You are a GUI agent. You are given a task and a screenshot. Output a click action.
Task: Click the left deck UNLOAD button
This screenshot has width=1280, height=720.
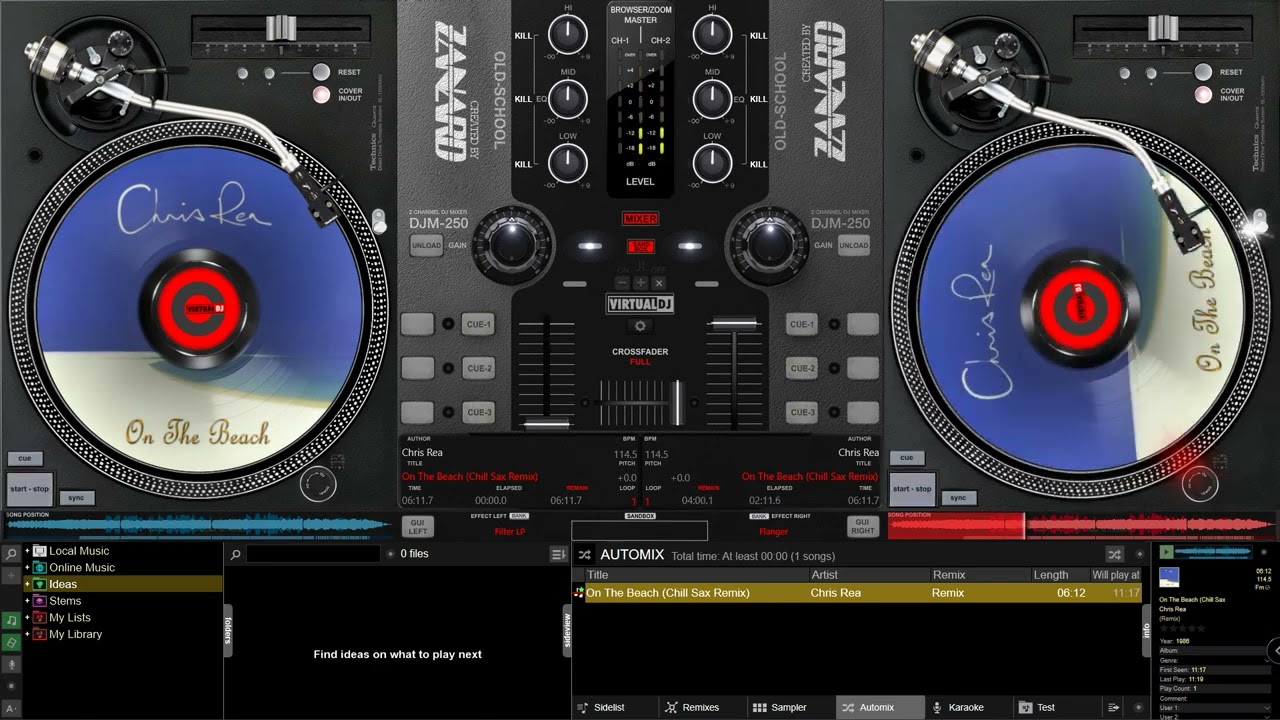click(426, 246)
